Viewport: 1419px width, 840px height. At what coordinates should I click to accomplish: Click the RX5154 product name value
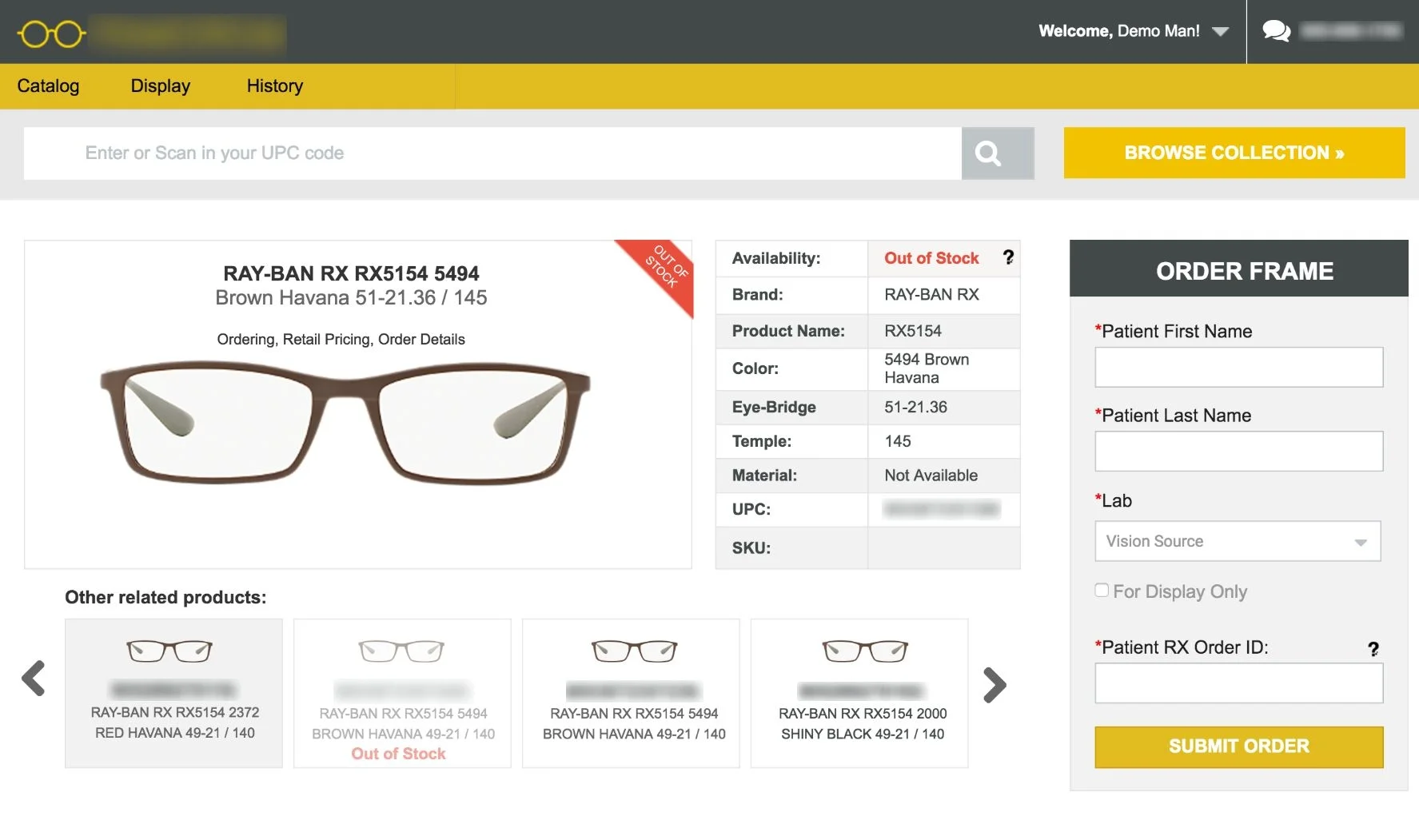pos(913,331)
